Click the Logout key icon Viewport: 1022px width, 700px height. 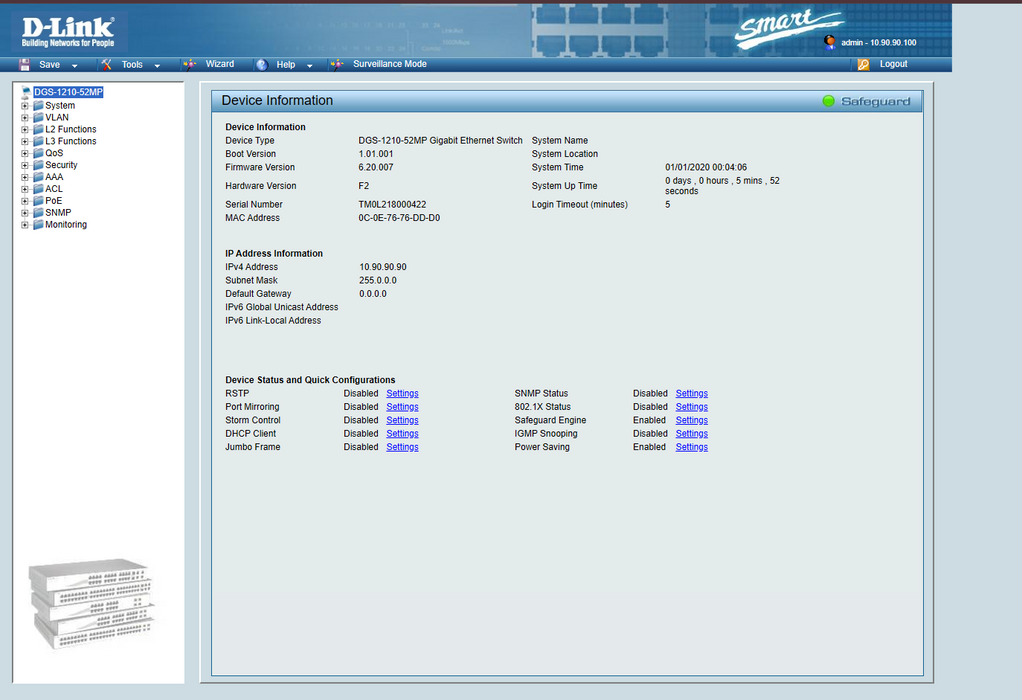point(864,65)
